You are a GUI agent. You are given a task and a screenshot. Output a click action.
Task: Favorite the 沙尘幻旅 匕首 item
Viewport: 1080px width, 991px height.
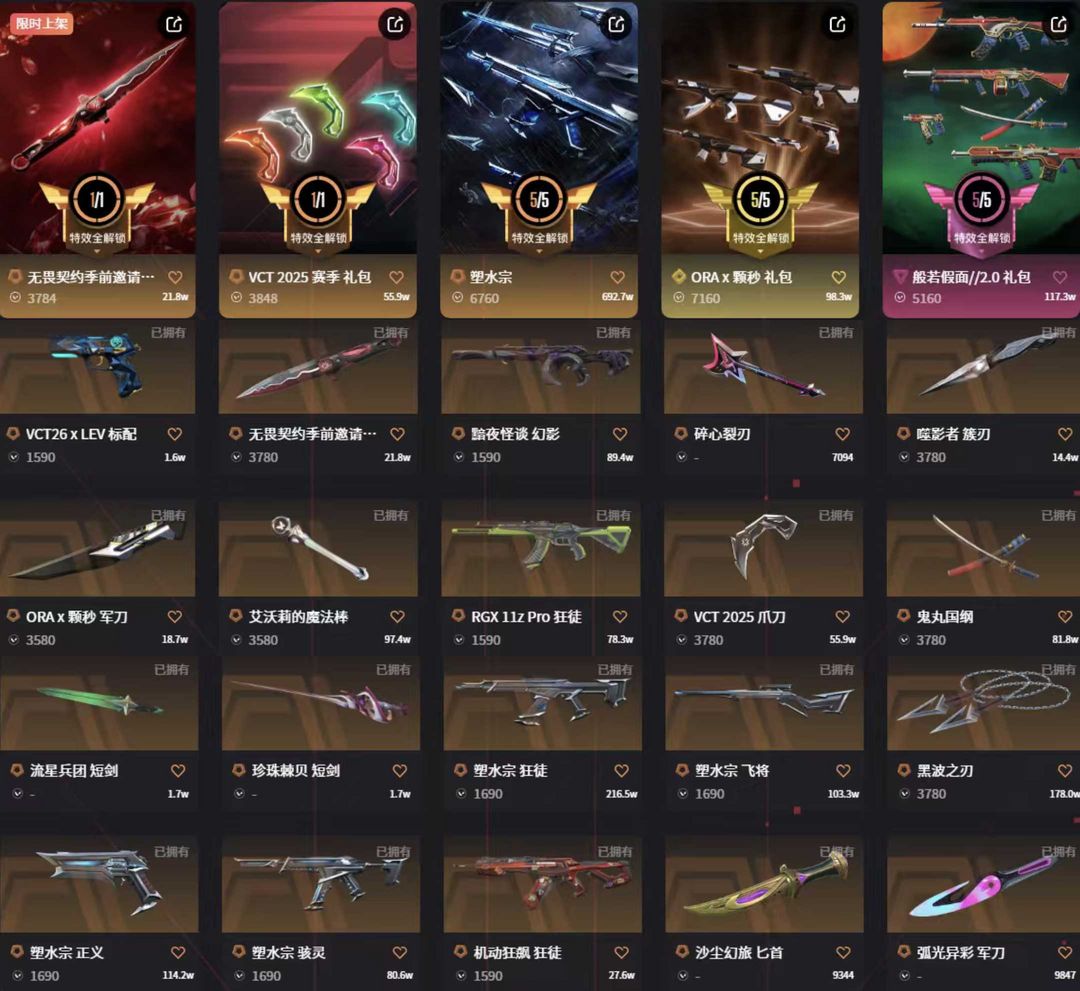tap(843, 952)
